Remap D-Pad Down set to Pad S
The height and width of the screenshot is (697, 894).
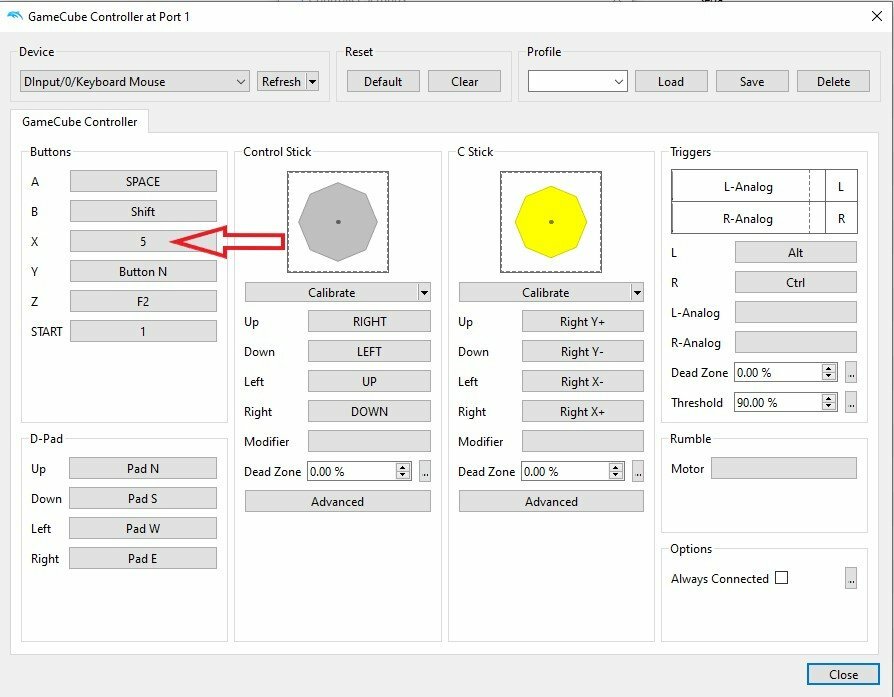click(143, 499)
